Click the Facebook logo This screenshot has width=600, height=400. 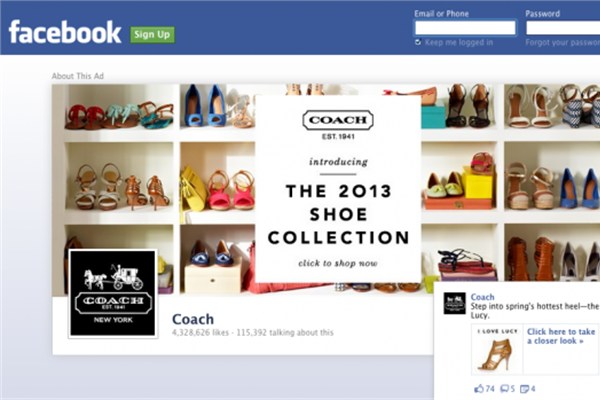coord(65,32)
